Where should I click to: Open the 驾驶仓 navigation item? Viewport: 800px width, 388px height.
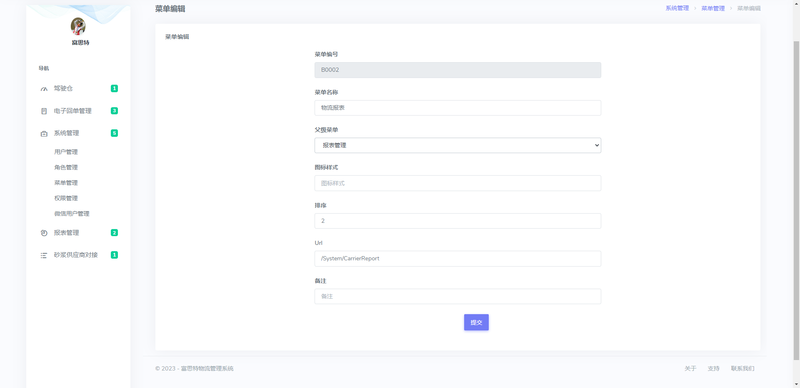[79, 88]
